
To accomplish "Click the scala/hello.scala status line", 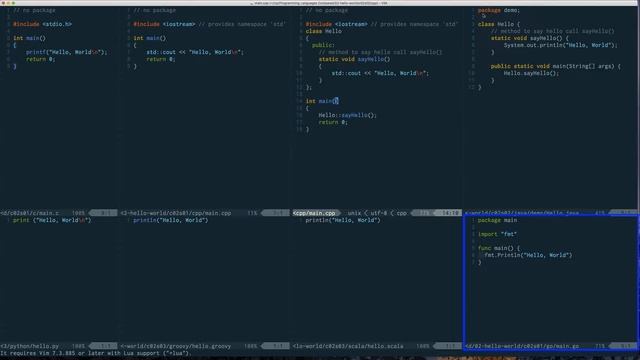I will pyautogui.click(x=377, y=346).
